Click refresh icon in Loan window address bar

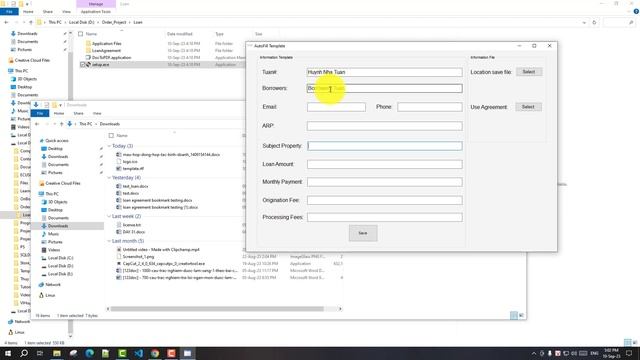tap(594, 22)
